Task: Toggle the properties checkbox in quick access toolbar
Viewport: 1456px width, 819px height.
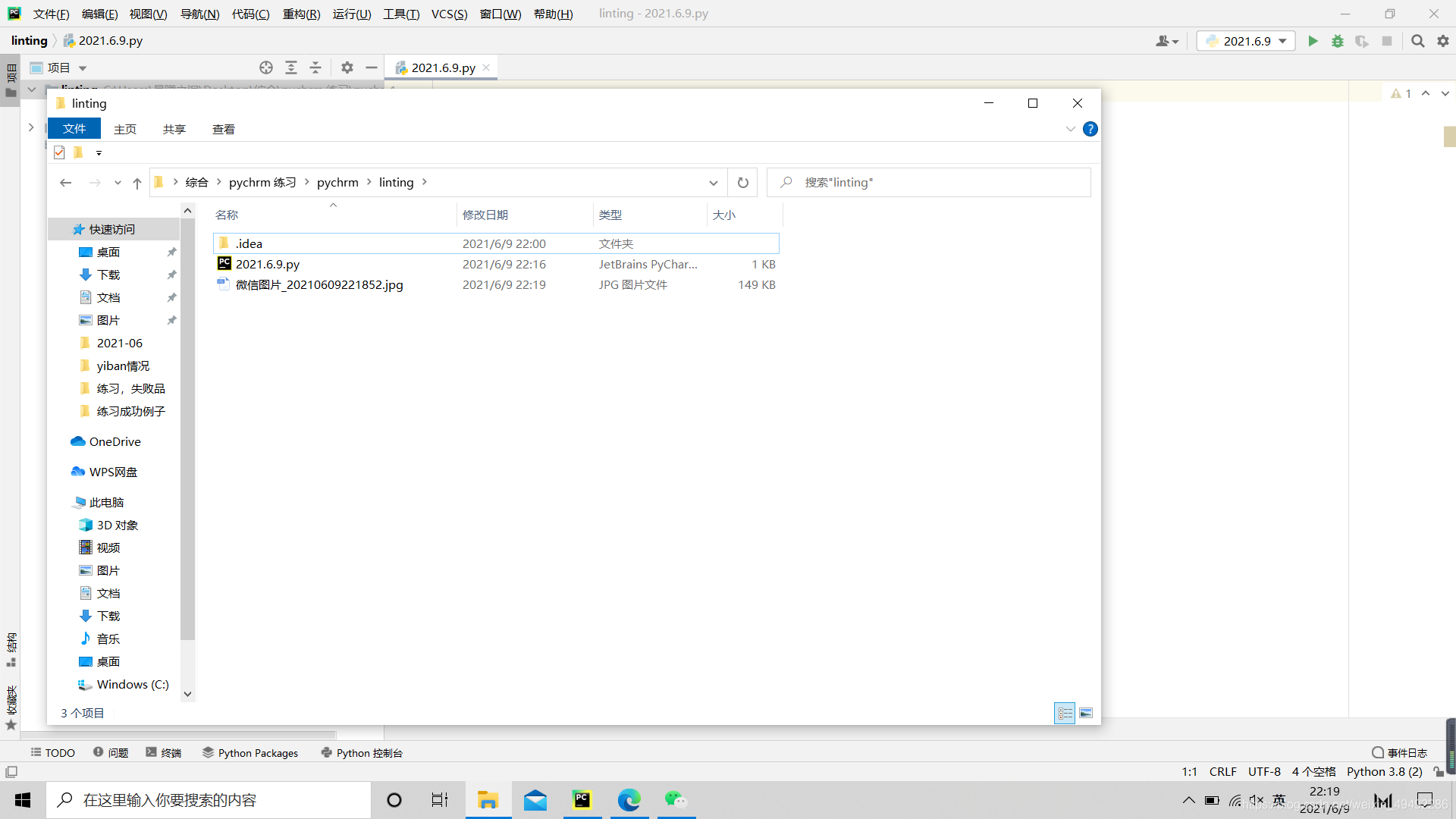Action: [x=59, y=152]
